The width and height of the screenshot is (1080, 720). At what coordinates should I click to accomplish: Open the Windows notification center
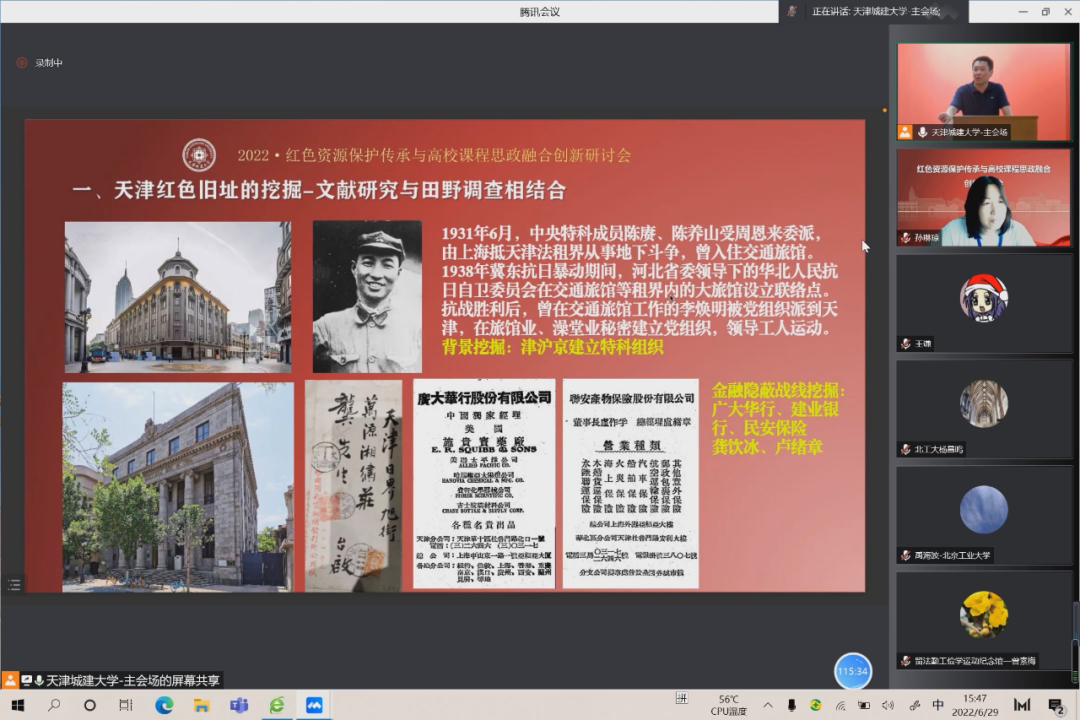[x=1055, y=705]
